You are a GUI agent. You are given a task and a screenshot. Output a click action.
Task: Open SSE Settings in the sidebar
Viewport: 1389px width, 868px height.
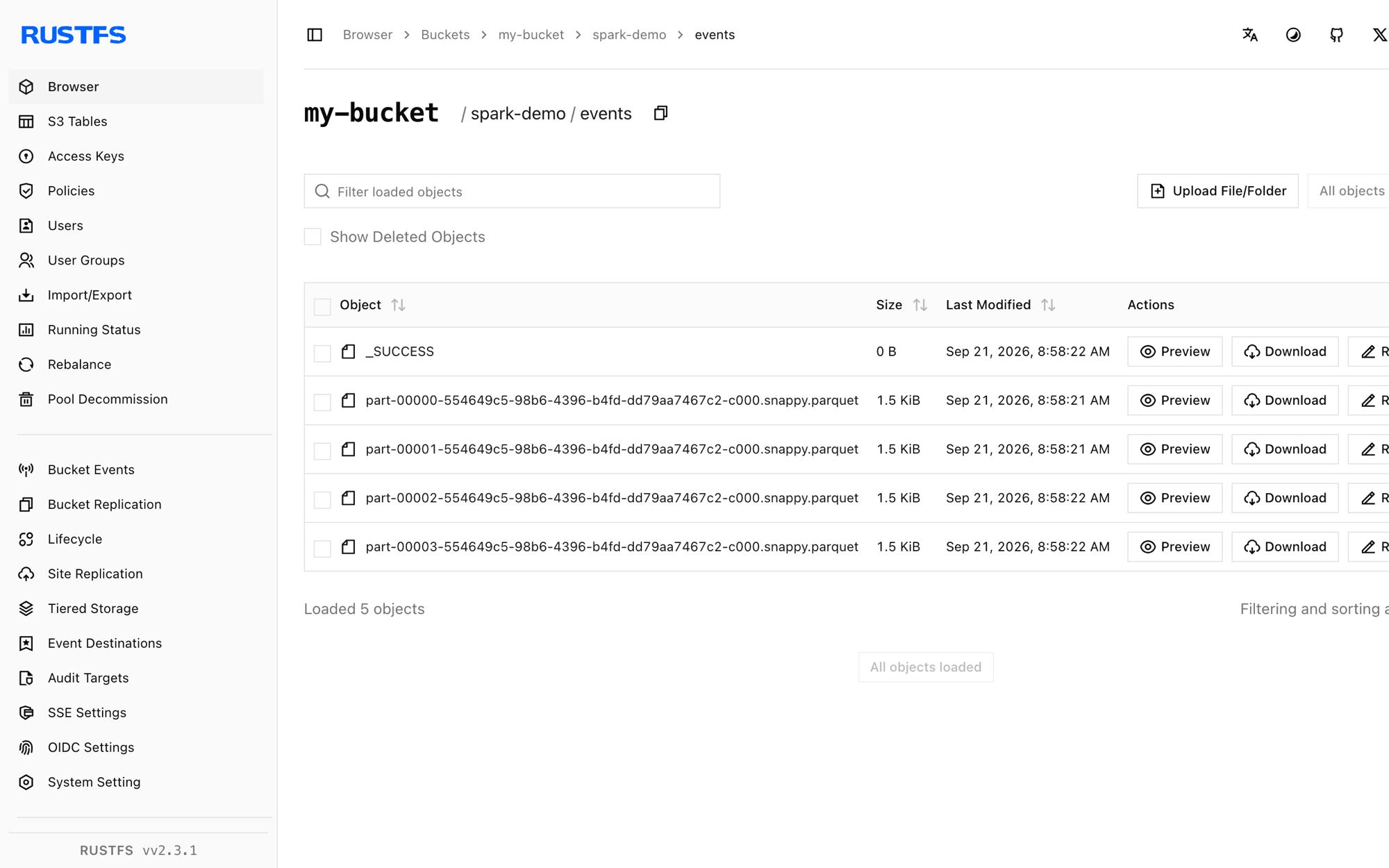(x=136, y=712)
